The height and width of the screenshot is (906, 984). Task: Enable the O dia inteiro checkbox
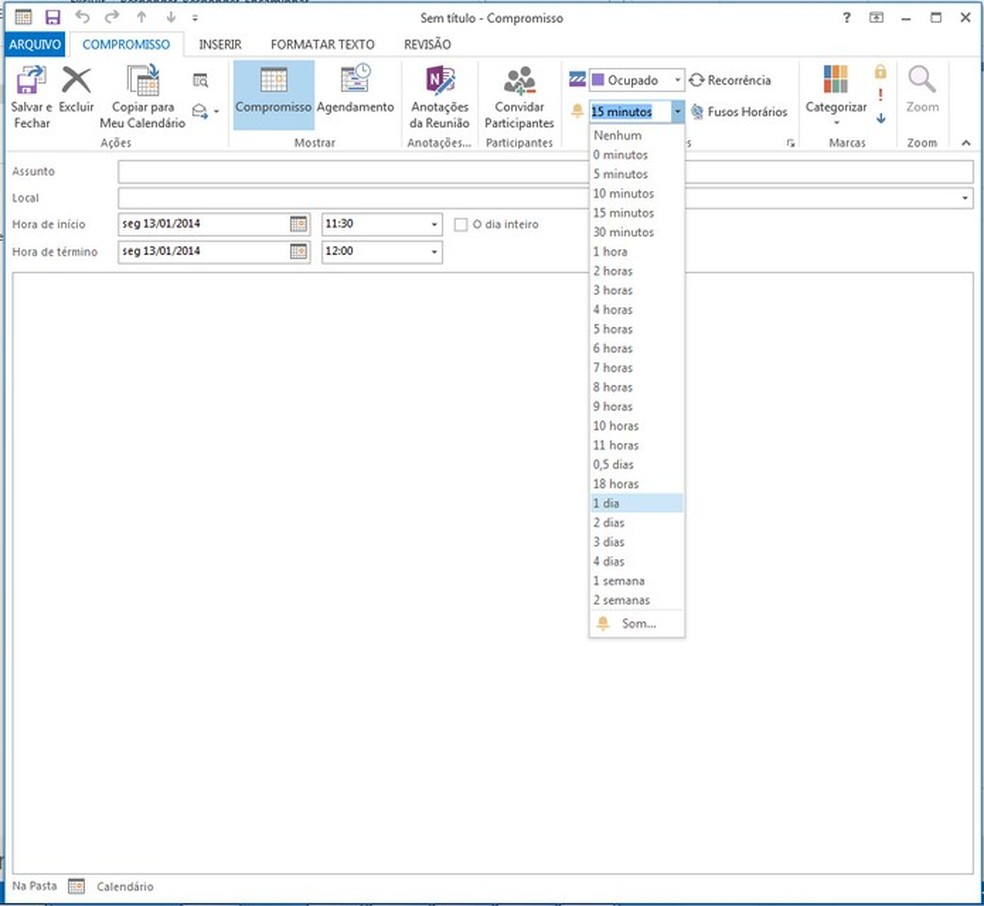tap(461, 225)
